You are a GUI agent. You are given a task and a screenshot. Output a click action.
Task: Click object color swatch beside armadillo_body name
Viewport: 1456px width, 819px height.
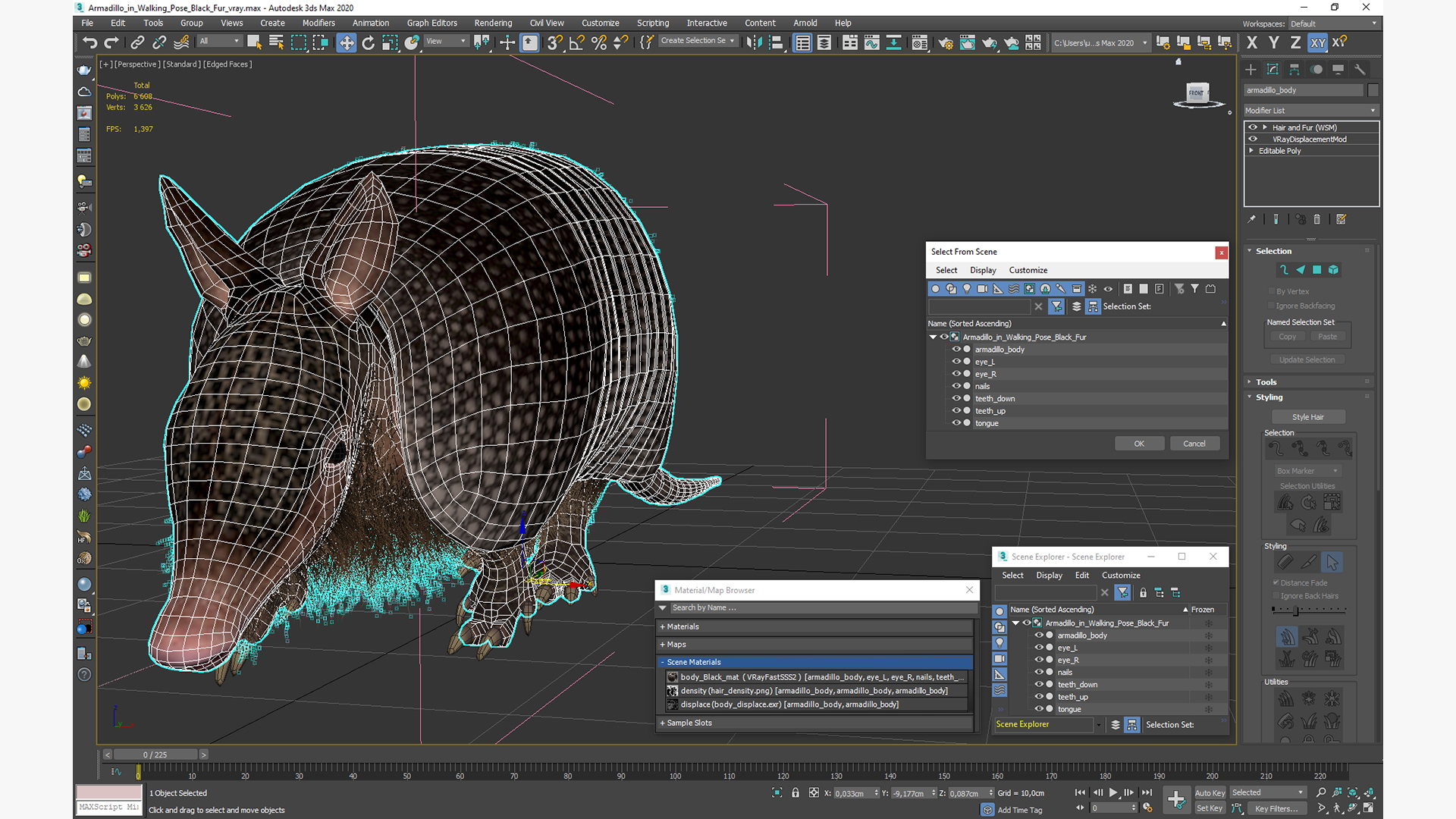click(x=1373, y=90)
